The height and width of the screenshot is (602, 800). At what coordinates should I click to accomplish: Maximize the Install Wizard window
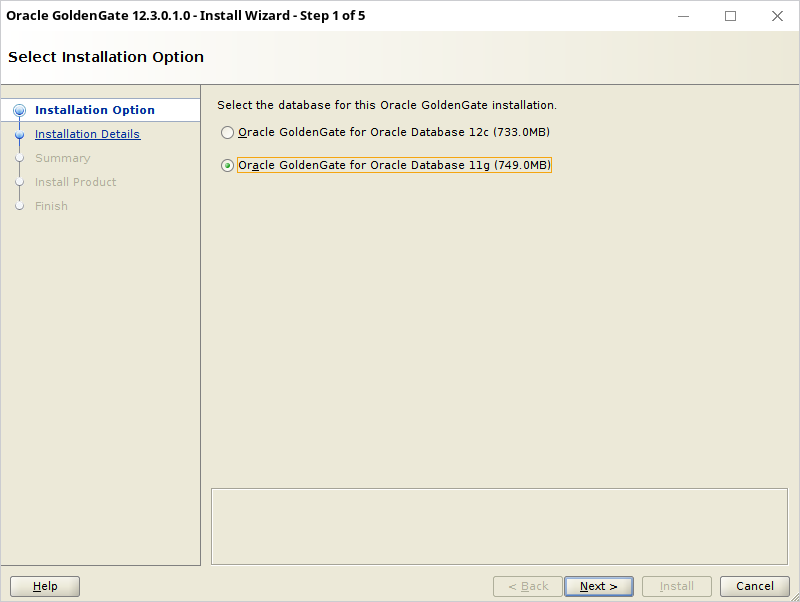pos(731,16)
